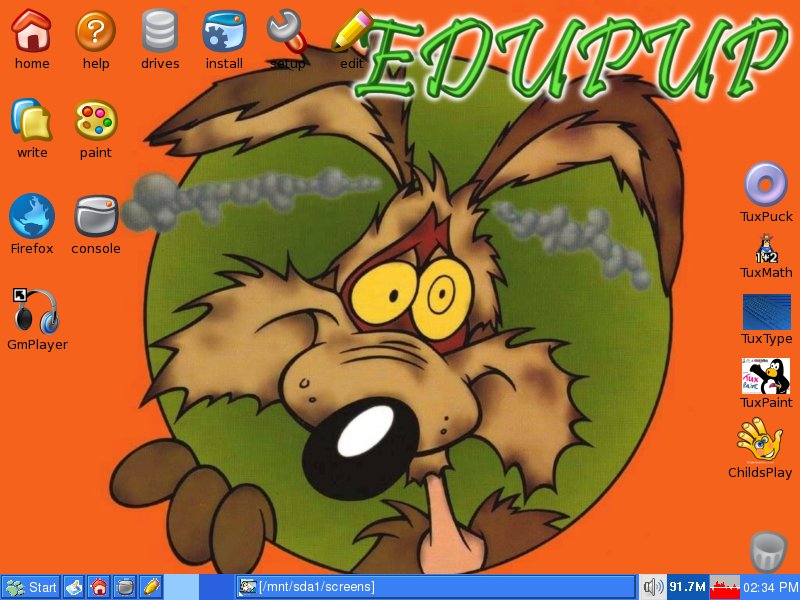The height and width of the screenshot is (600, 800).
Task: Open the drives desktop icon
Action: 160,32
